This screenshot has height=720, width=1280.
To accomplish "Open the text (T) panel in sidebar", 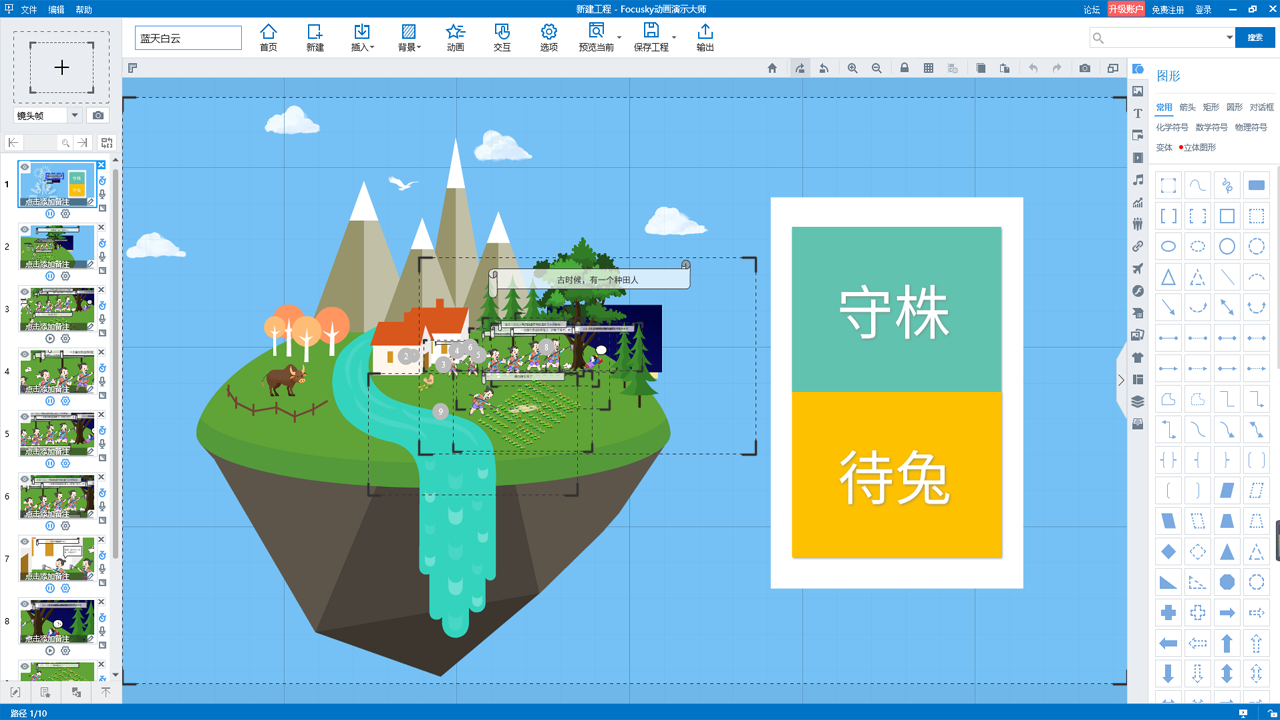I will 1138,113.
